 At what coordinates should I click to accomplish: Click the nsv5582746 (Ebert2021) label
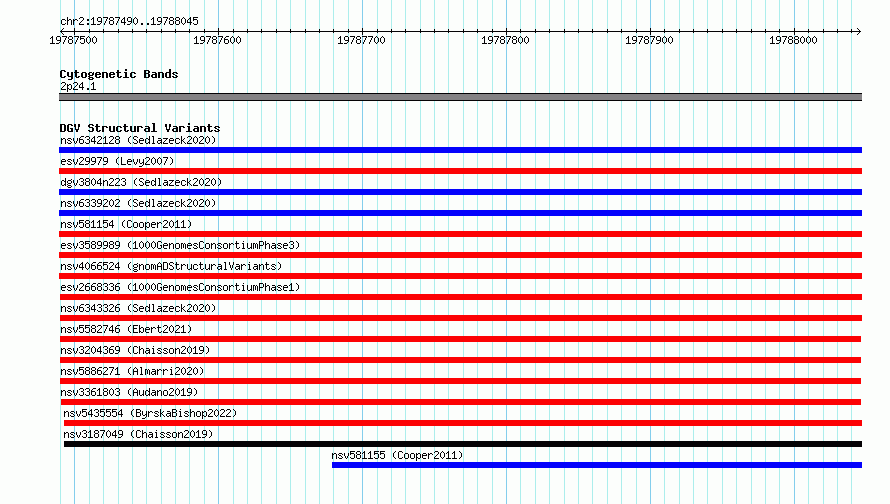click(126, 329)
